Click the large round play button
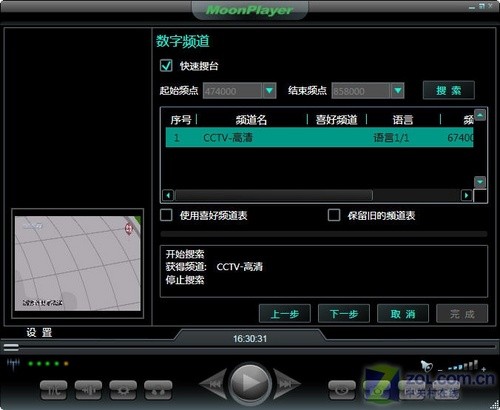Image resolution: width=500 pixels, height=410 pixels. (x=250, y=383)
